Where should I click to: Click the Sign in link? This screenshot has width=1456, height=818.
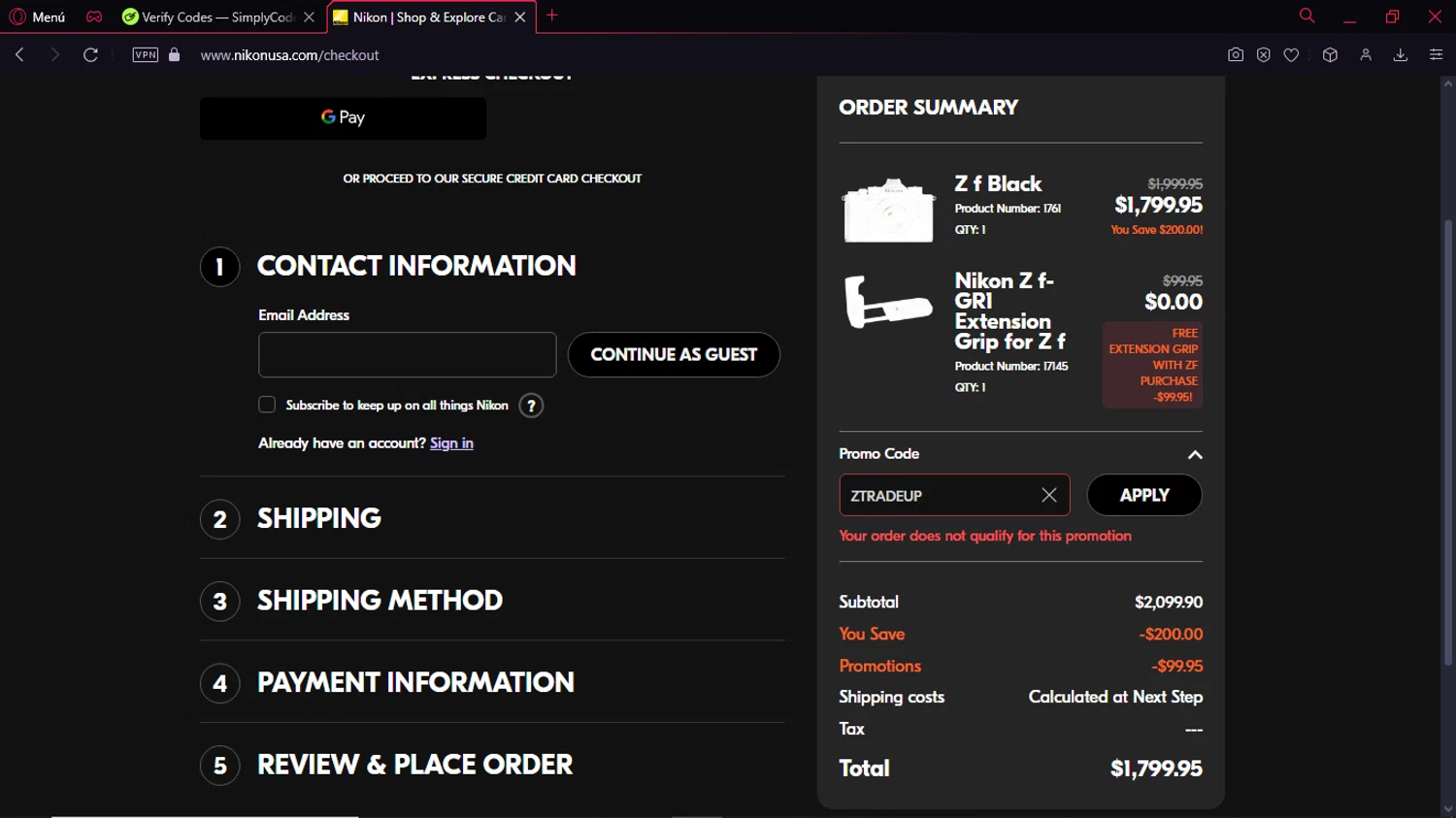click(x=451, y=443)
